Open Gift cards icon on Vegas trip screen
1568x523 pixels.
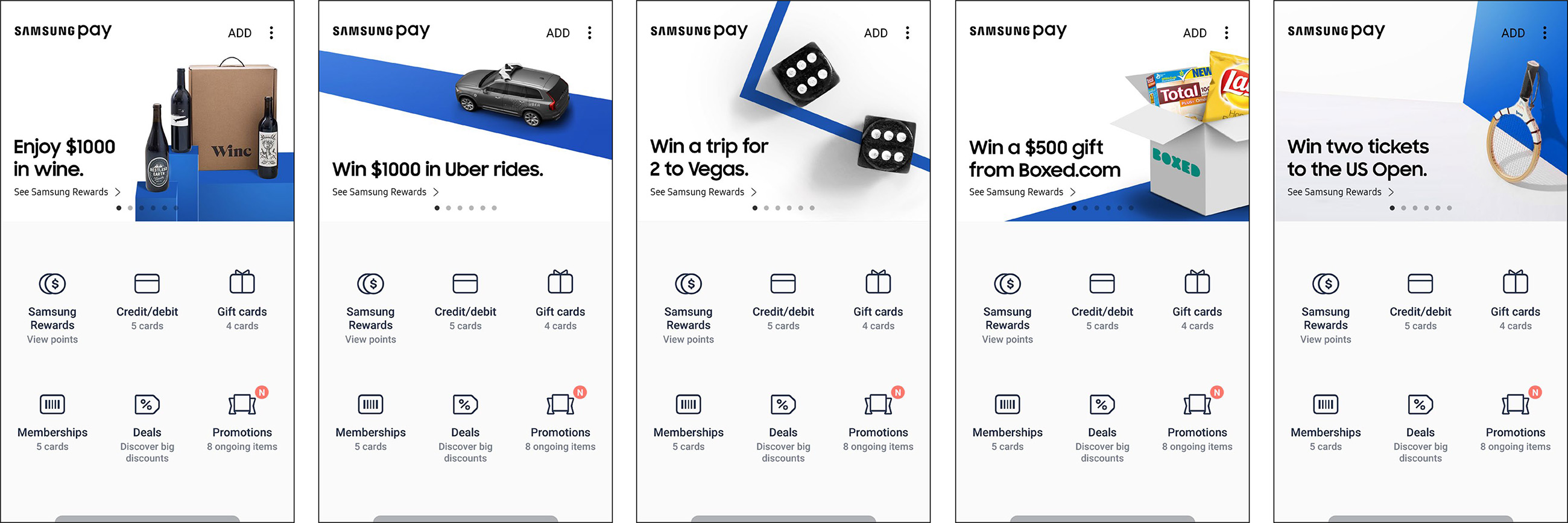877,282
